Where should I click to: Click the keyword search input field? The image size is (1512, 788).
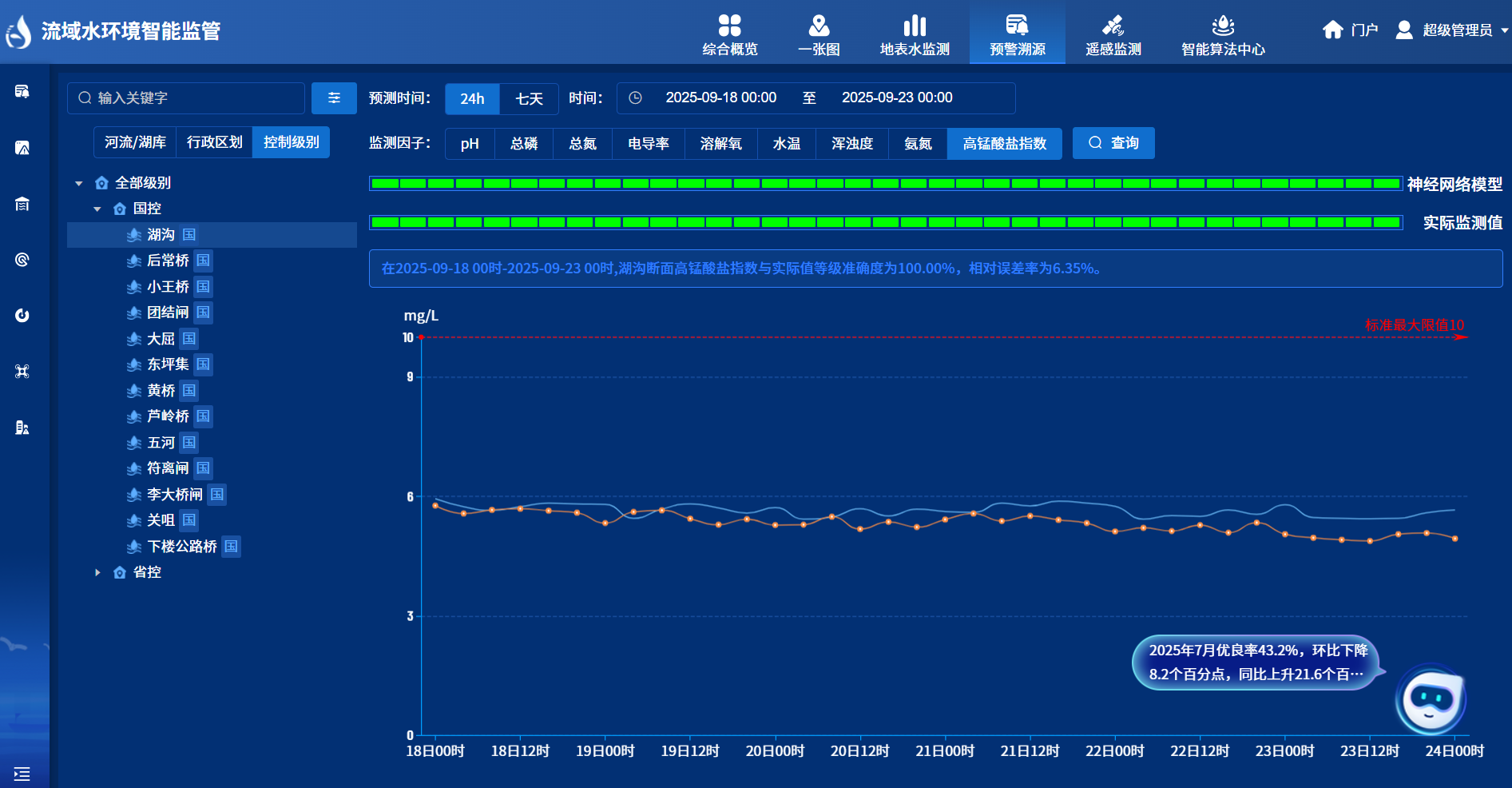point(192,98)
